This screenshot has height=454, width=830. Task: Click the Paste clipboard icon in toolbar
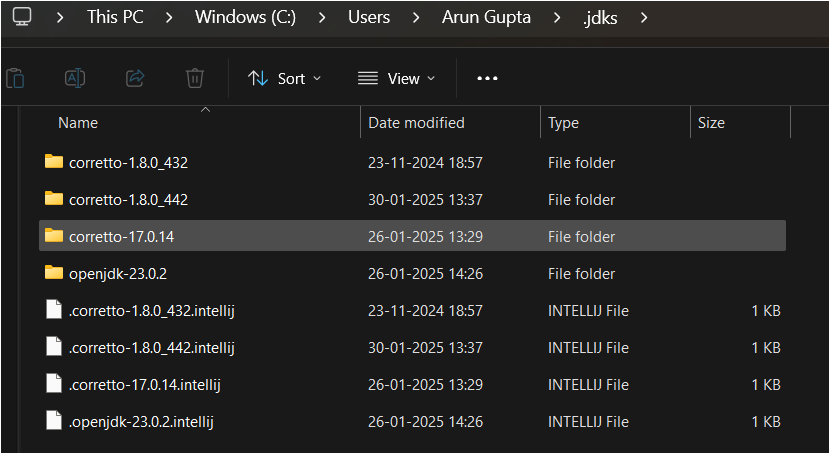[x=15, y=79]
